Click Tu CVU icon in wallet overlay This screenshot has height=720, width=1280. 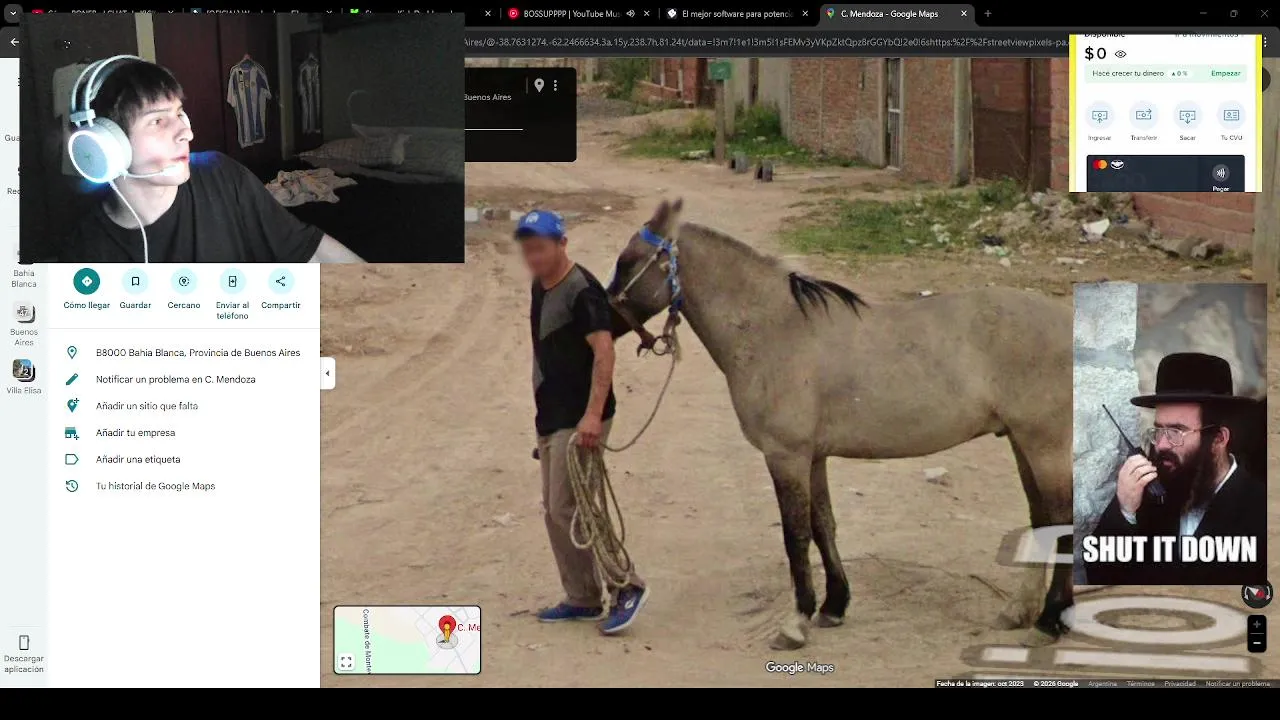tap(1231, 116)
